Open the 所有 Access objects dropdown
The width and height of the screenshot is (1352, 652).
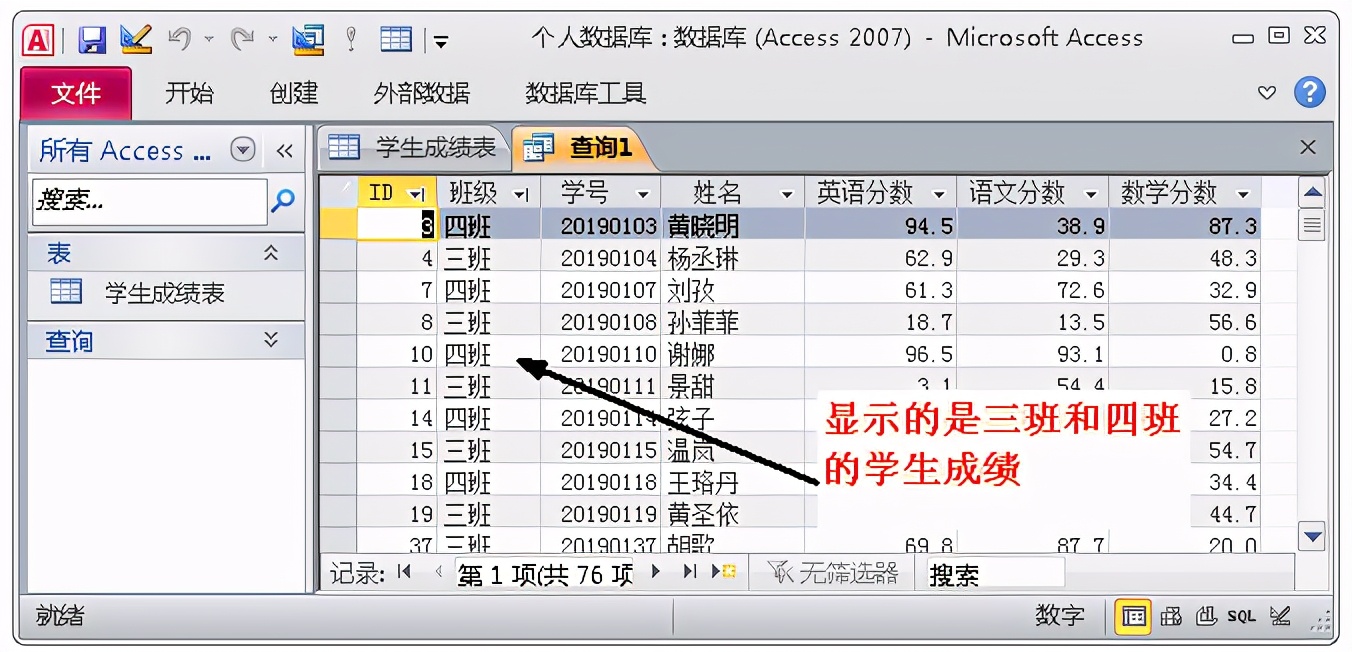point(242,150)
